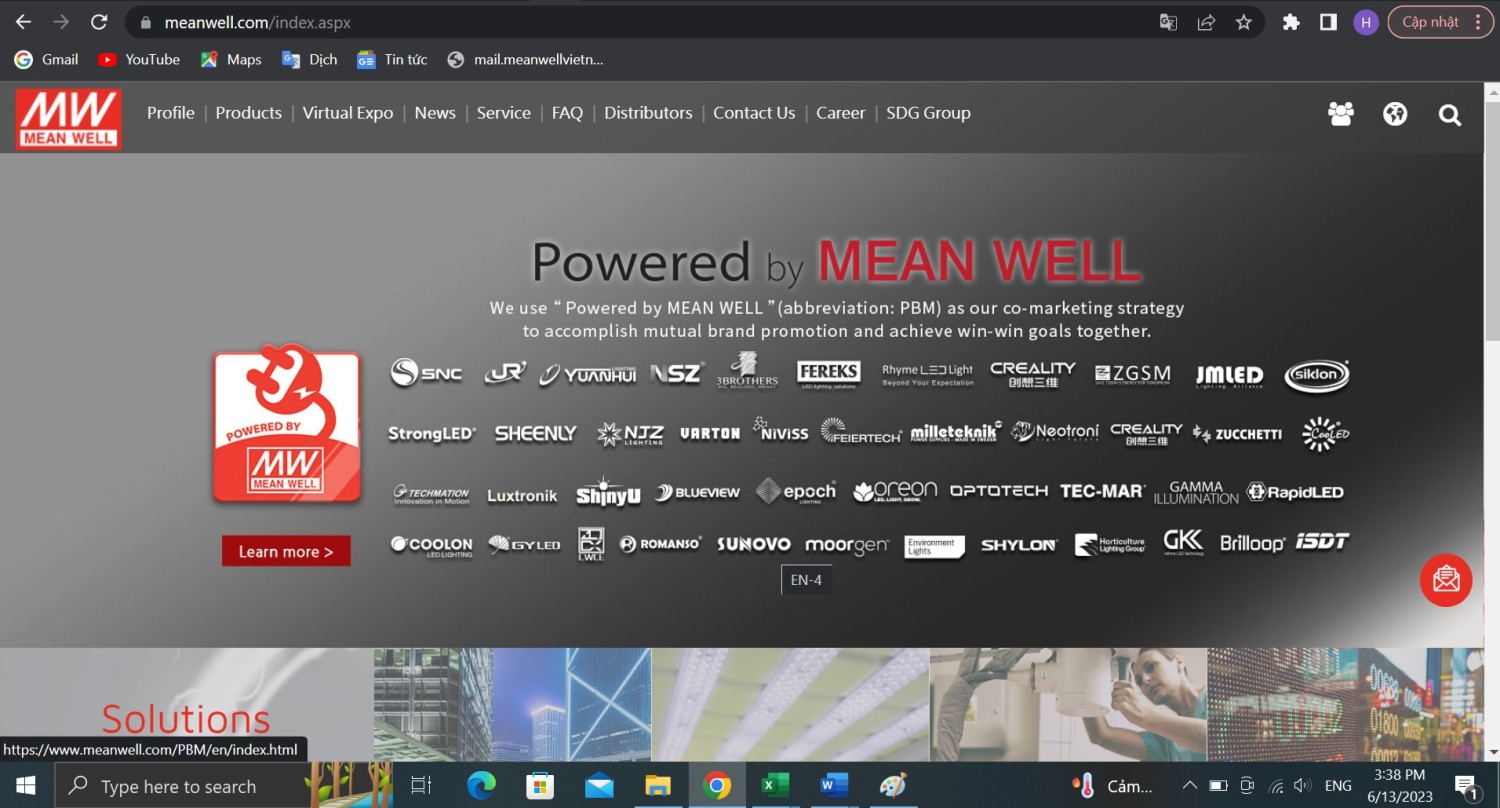Click the StrongLED partner logo

(x=432, y=433)
